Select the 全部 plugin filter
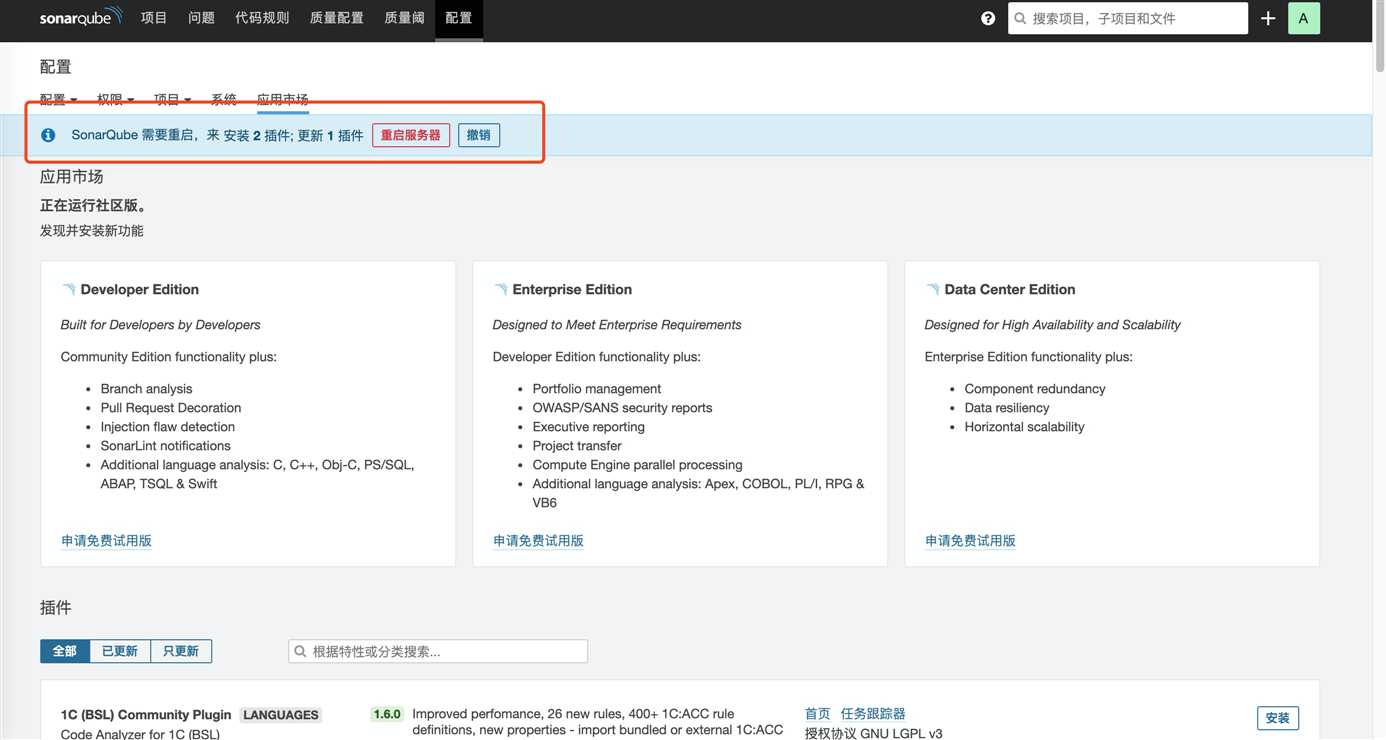This screenshot has width=1386, height=740. pos(65,651)
